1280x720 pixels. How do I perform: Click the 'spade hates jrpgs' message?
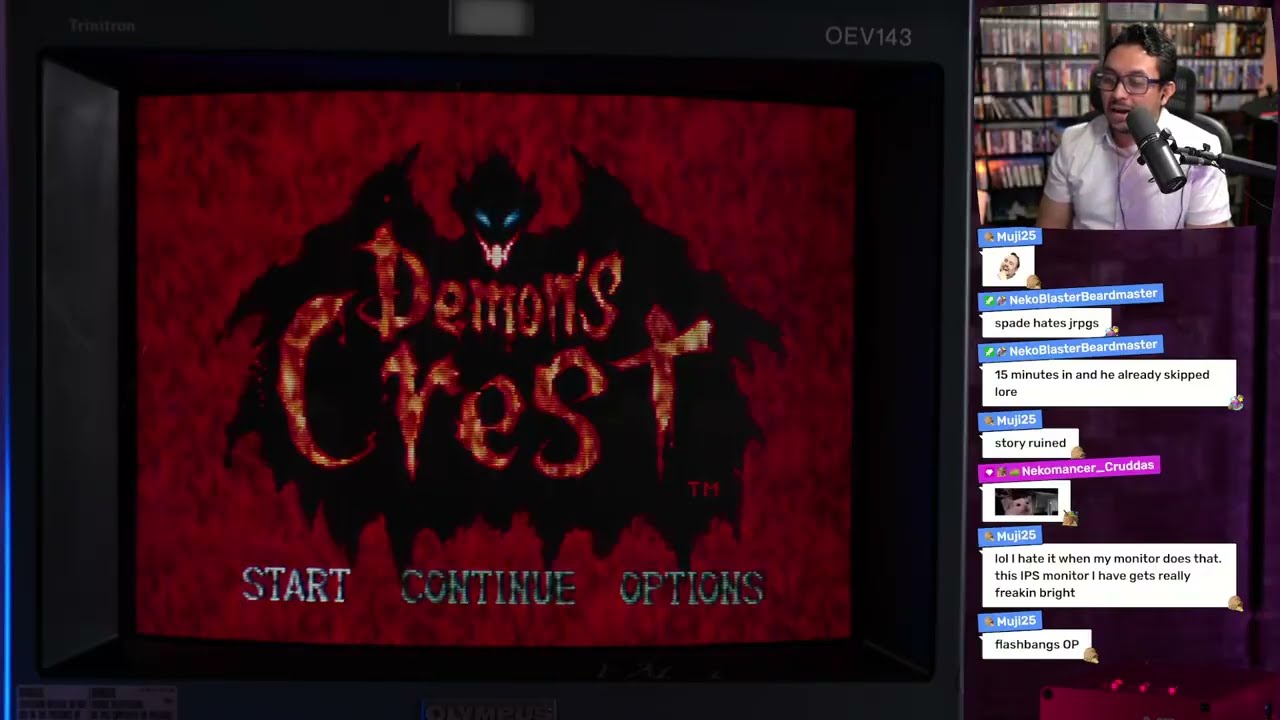coord(1046,323)
